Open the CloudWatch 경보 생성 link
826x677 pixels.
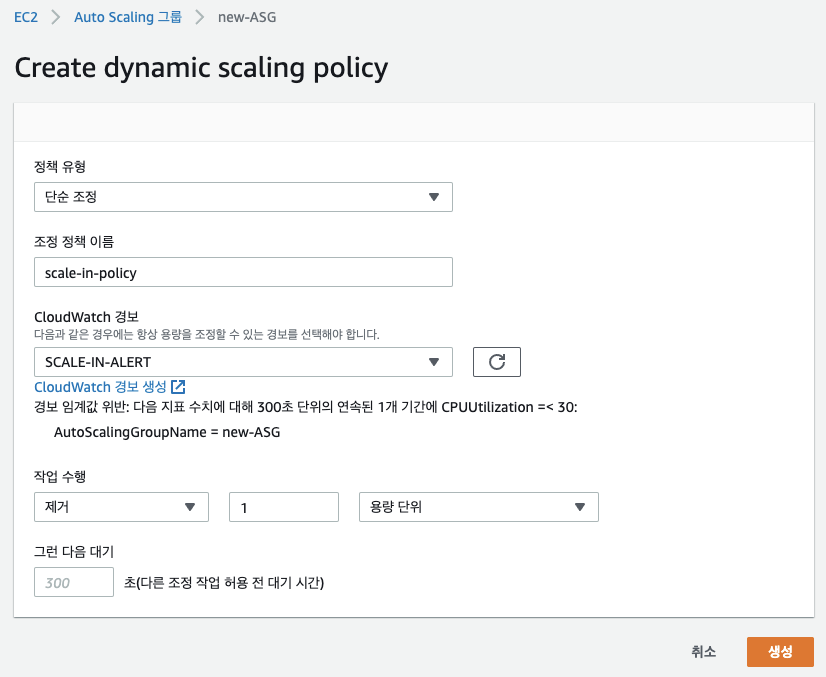click(100, 387)
